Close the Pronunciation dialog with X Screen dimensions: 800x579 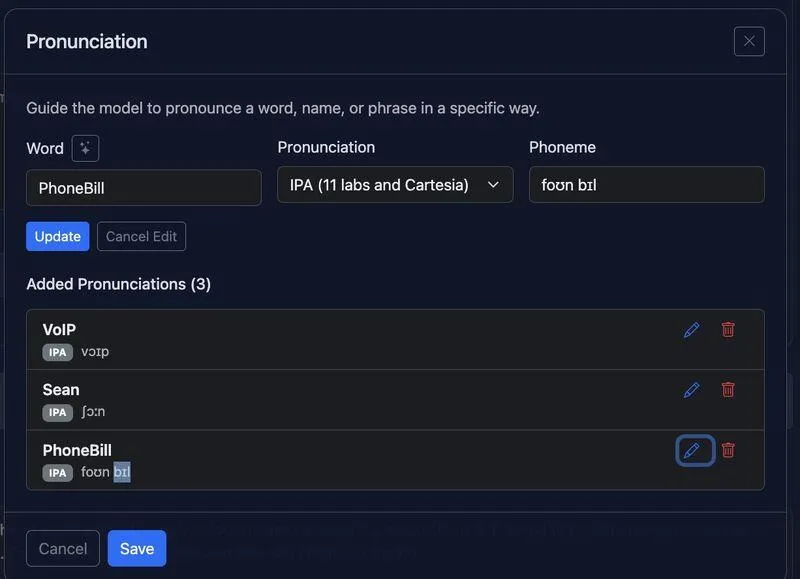coord(749,41)
